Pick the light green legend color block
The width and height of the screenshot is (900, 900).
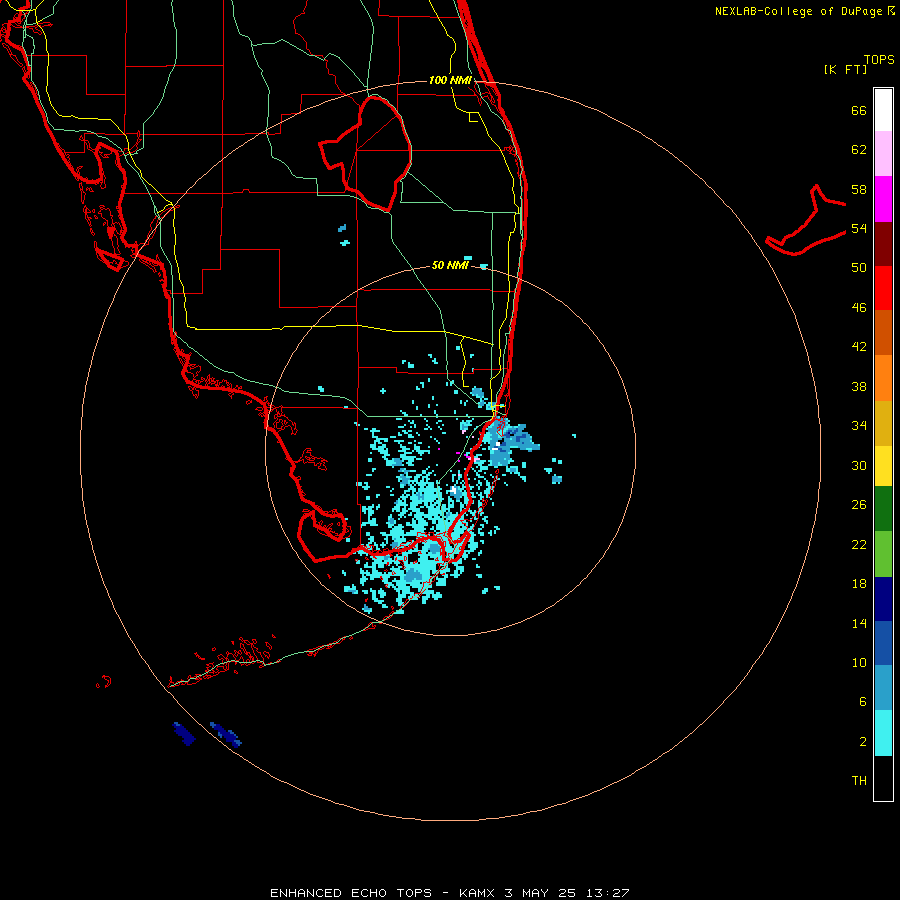point(883,554)
